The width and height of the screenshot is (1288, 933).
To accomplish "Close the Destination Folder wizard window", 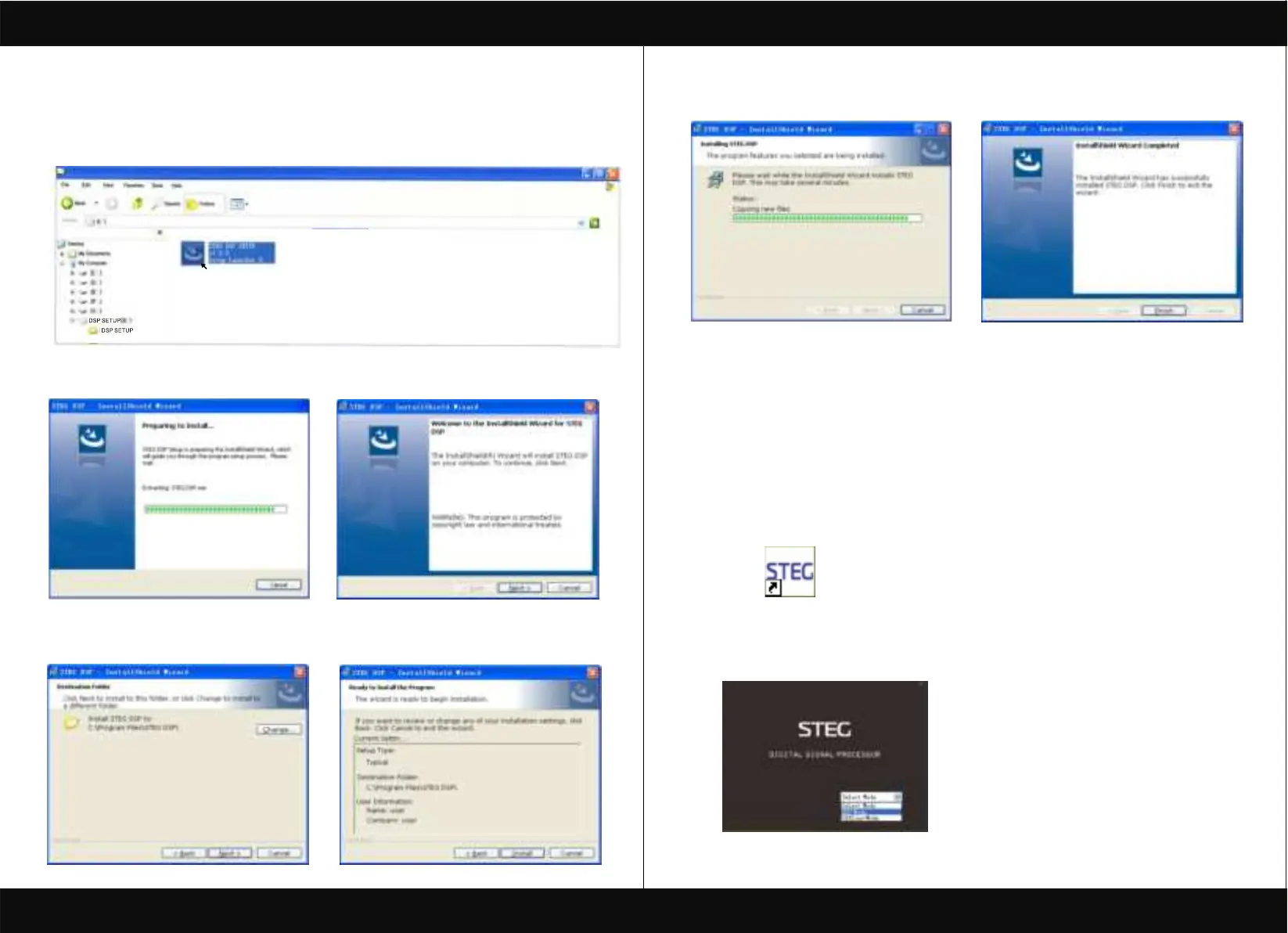I will [x=300, y=672].
